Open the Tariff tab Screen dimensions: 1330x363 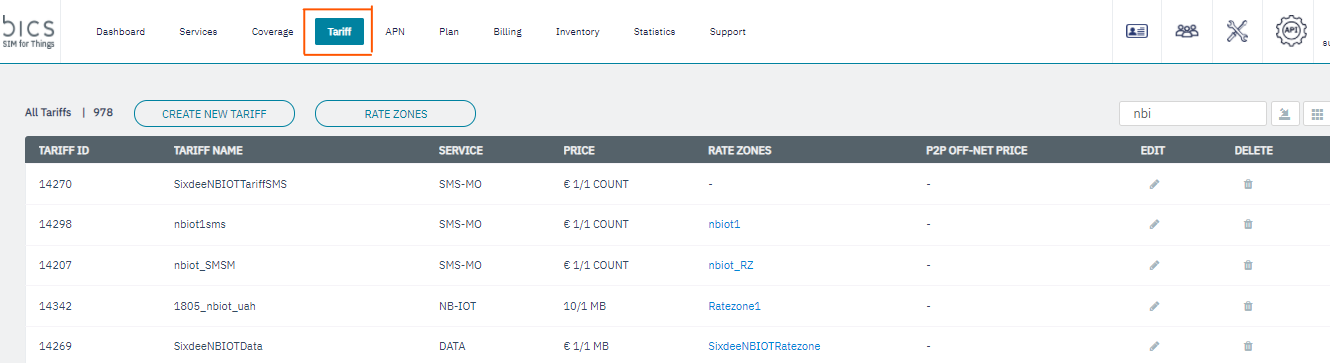(339, 32)
